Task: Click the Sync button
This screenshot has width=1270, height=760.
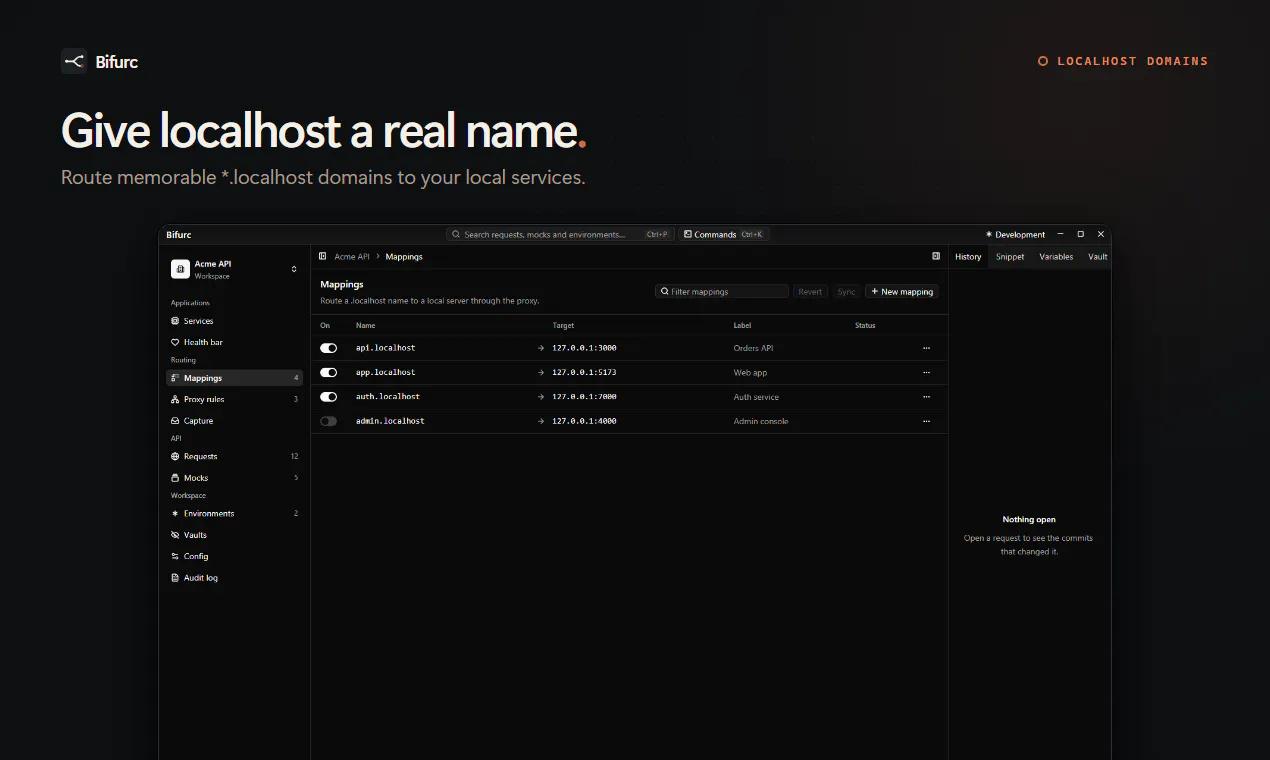Action: (846, 292)
